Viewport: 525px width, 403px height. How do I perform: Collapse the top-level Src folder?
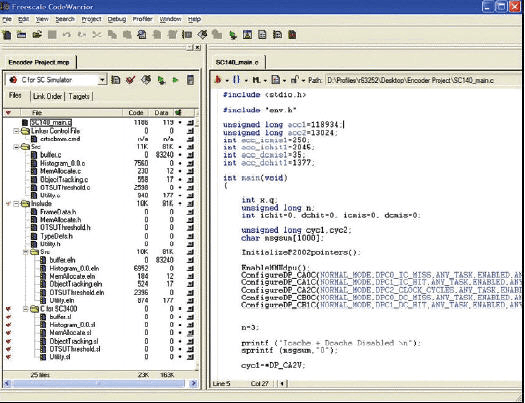click(x=16, y=147)
